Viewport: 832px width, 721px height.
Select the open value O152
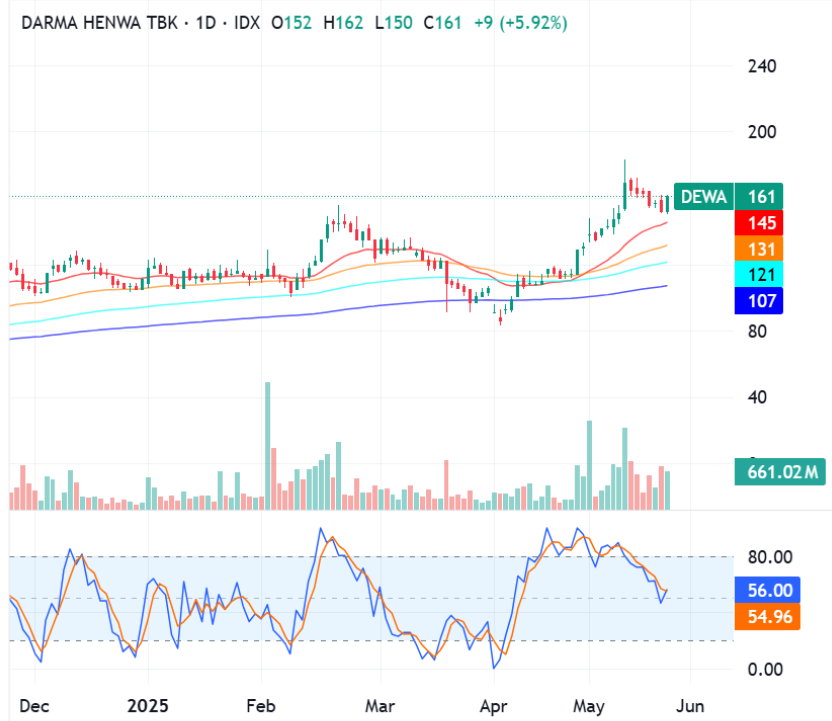click(291, 23)
